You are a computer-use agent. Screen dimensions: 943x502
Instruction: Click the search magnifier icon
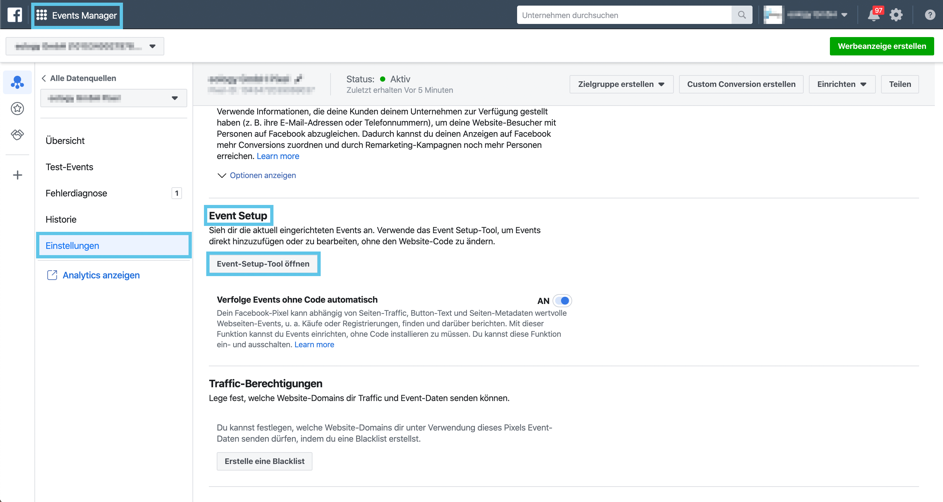click(742, 15)
